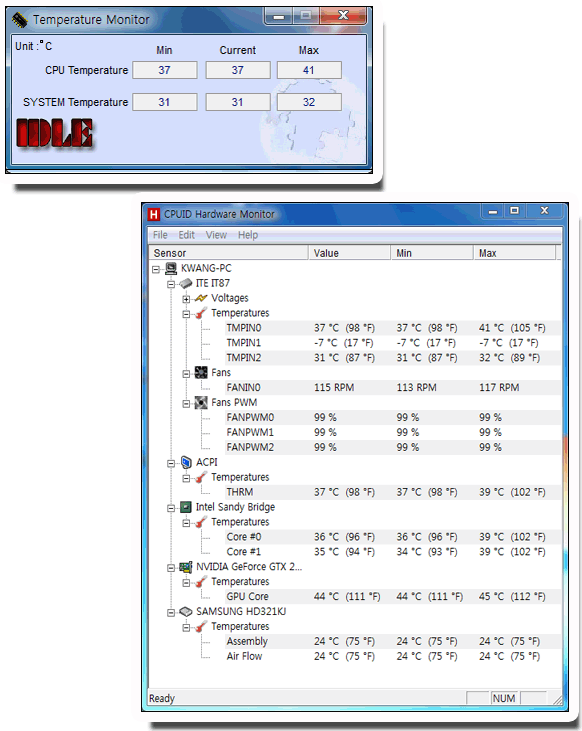582x731 pixels.
Task: Open the Help menu
Action: point(248,235)
